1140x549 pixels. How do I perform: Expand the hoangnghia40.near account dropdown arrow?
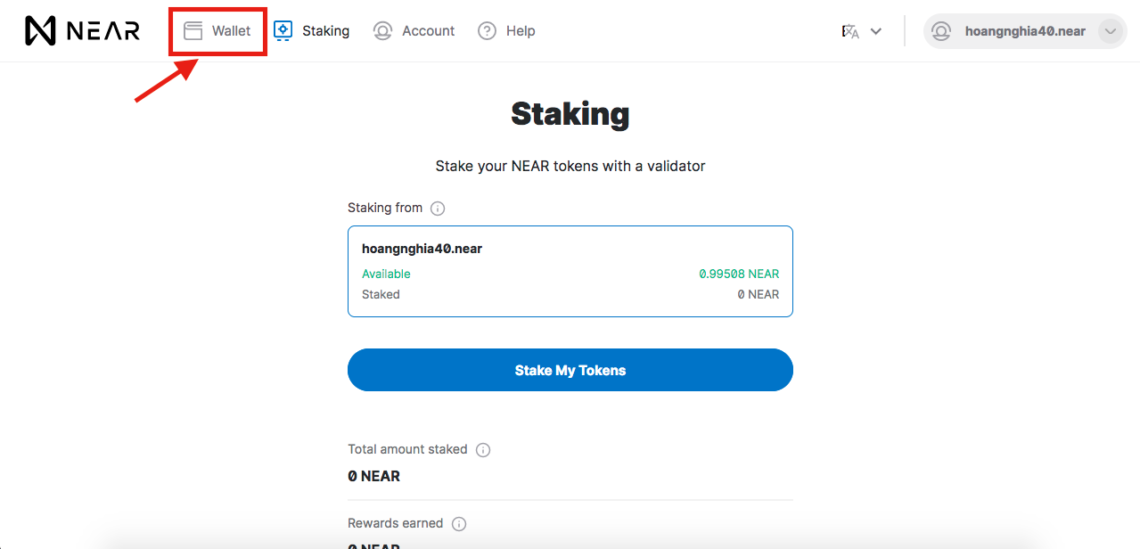point(1109,31)
